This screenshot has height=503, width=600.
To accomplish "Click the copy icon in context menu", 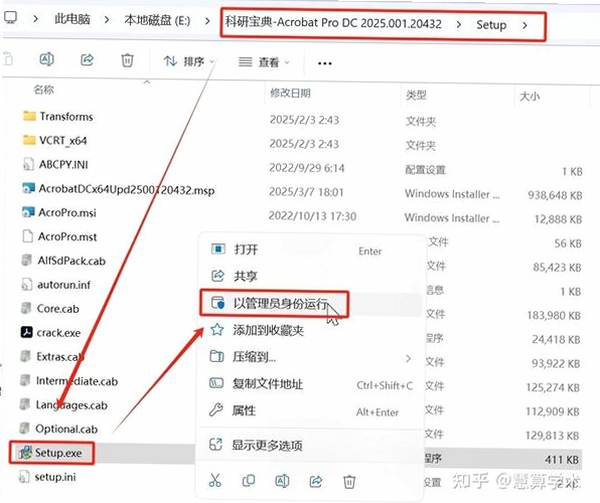I will tap(249, 481).
